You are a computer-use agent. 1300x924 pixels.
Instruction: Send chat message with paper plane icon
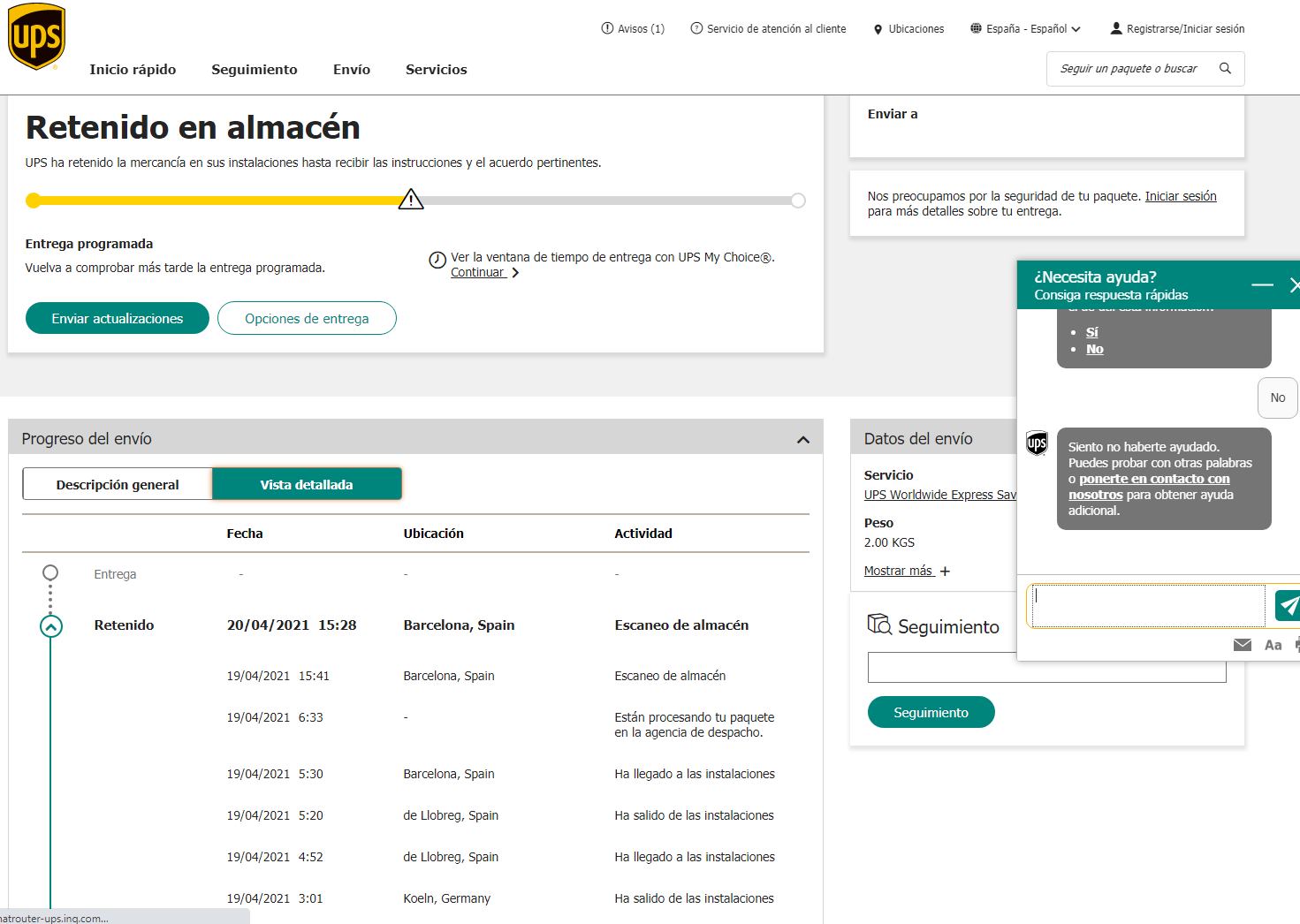[x=1289, y=605]
